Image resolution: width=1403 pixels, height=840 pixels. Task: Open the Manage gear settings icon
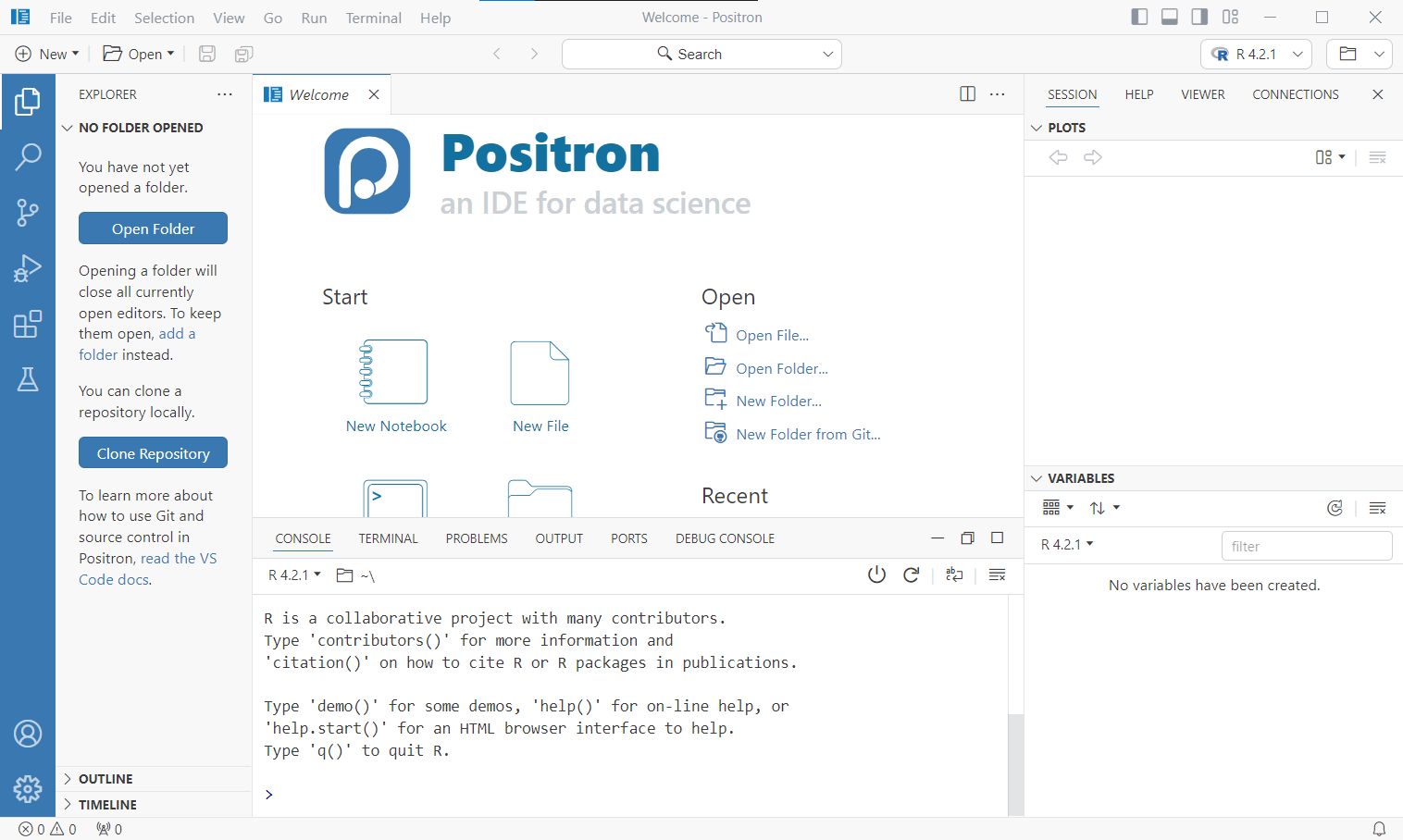pyautogui.click(x=28, y=789)
